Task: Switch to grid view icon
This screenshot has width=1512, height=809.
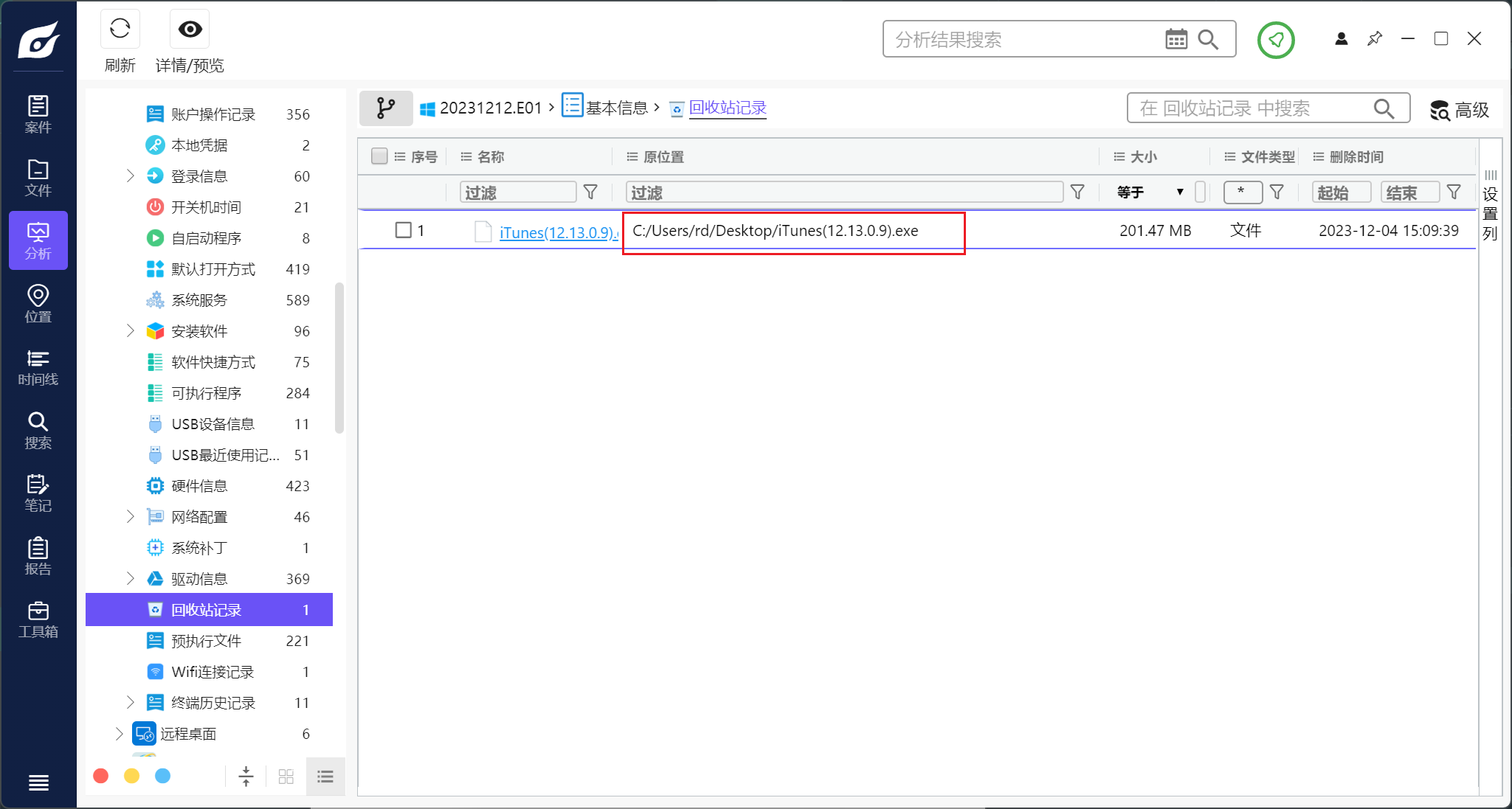Action: coord(286,777)
